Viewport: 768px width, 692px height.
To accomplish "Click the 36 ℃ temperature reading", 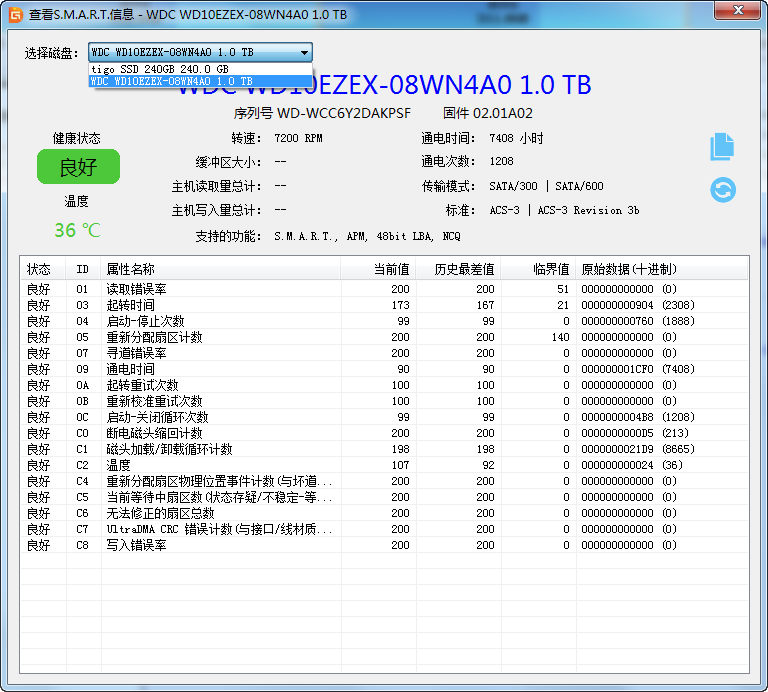I will point(77,230).
